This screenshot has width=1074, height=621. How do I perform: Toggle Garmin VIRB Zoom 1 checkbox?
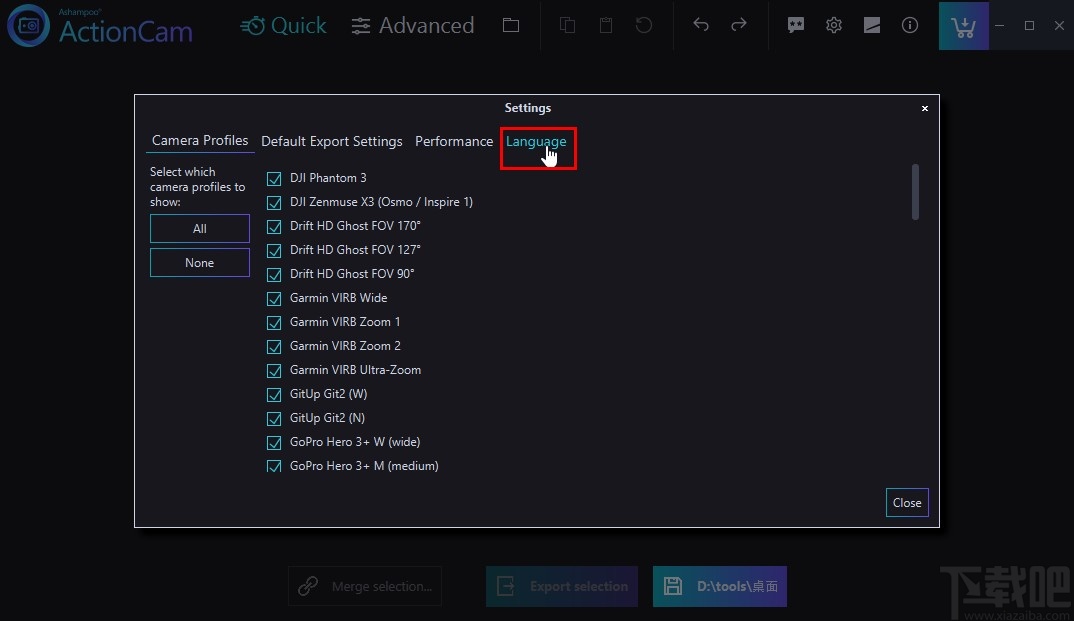point(274,322)
